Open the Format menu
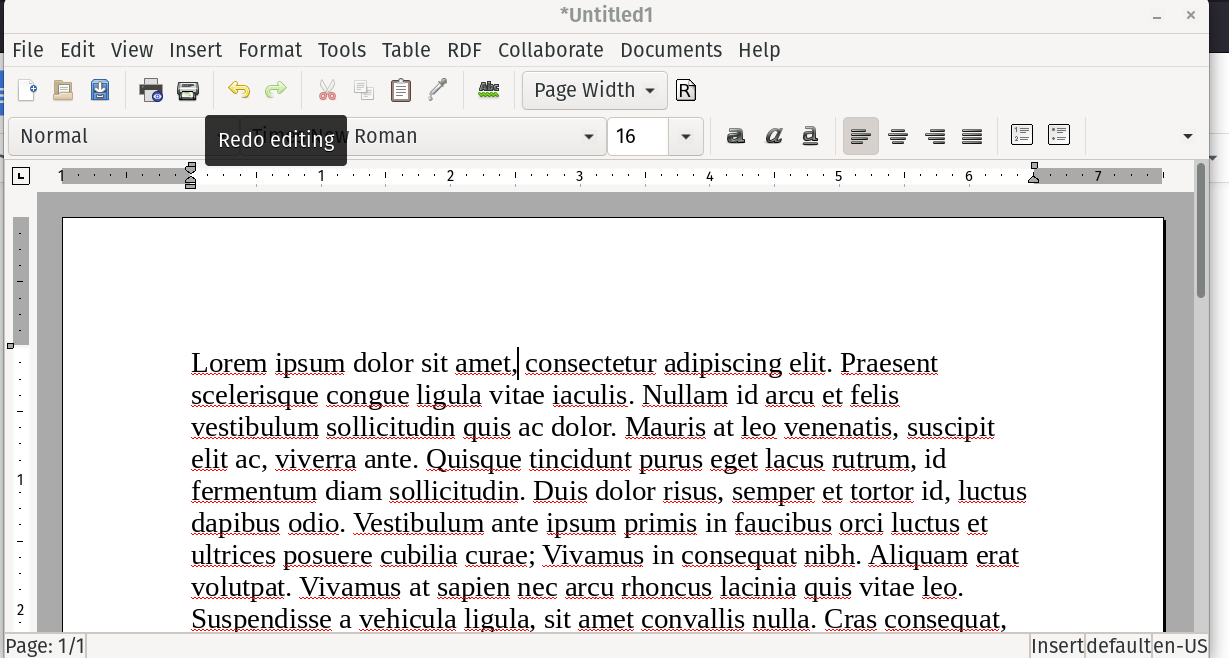This screenshot has height=658, width=1229. (x=269, y=50)
